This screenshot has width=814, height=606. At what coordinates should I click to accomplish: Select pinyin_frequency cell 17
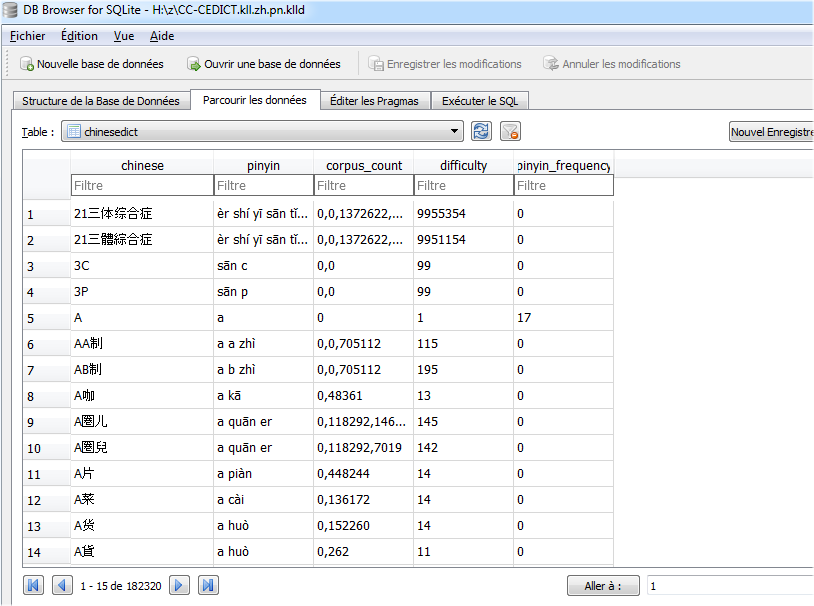tap(564, 317)
